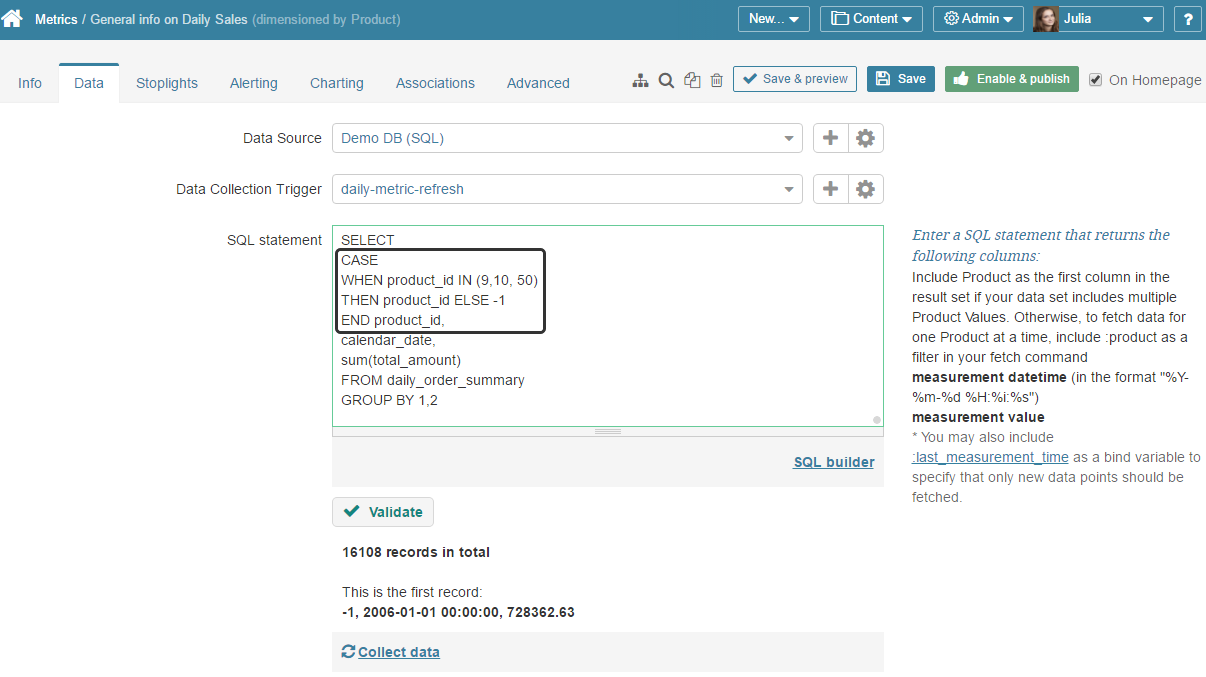Viewport: 1206px width, 677px height.
Task: Open daily-metric-refresh trigger settings gear
Action: [x=865, y=188]
